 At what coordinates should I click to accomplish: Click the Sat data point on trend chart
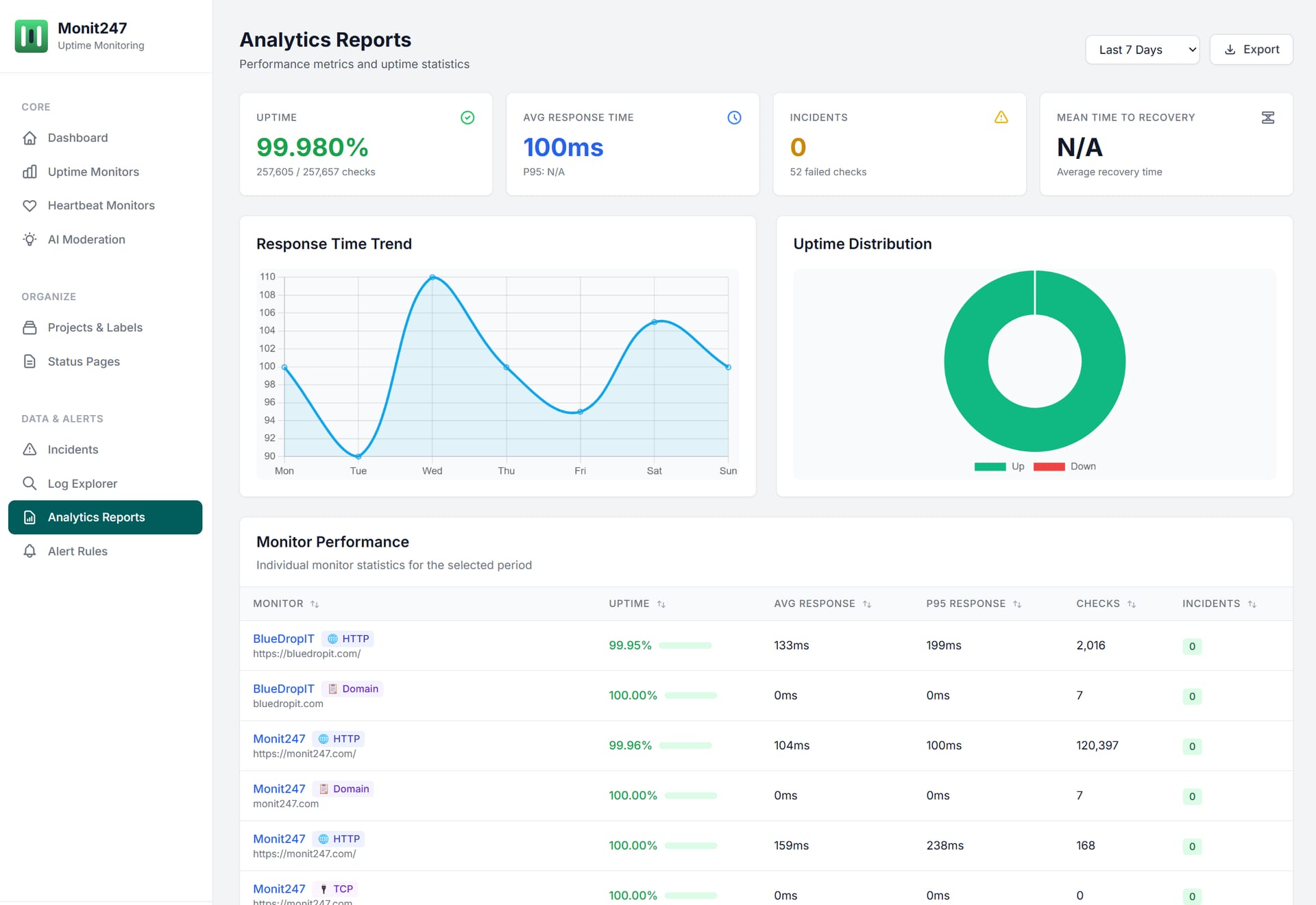point(655,322)
